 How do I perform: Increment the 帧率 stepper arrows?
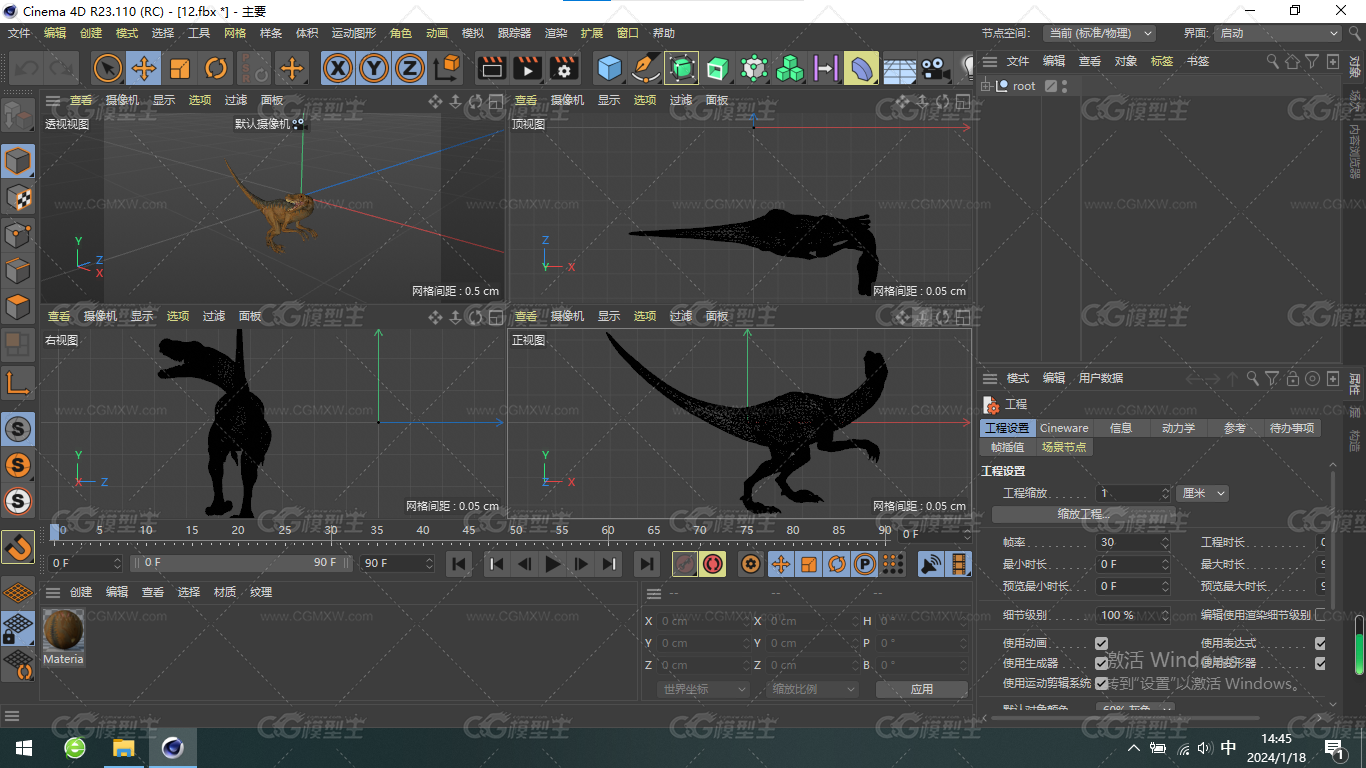[x=1165, y=542]
